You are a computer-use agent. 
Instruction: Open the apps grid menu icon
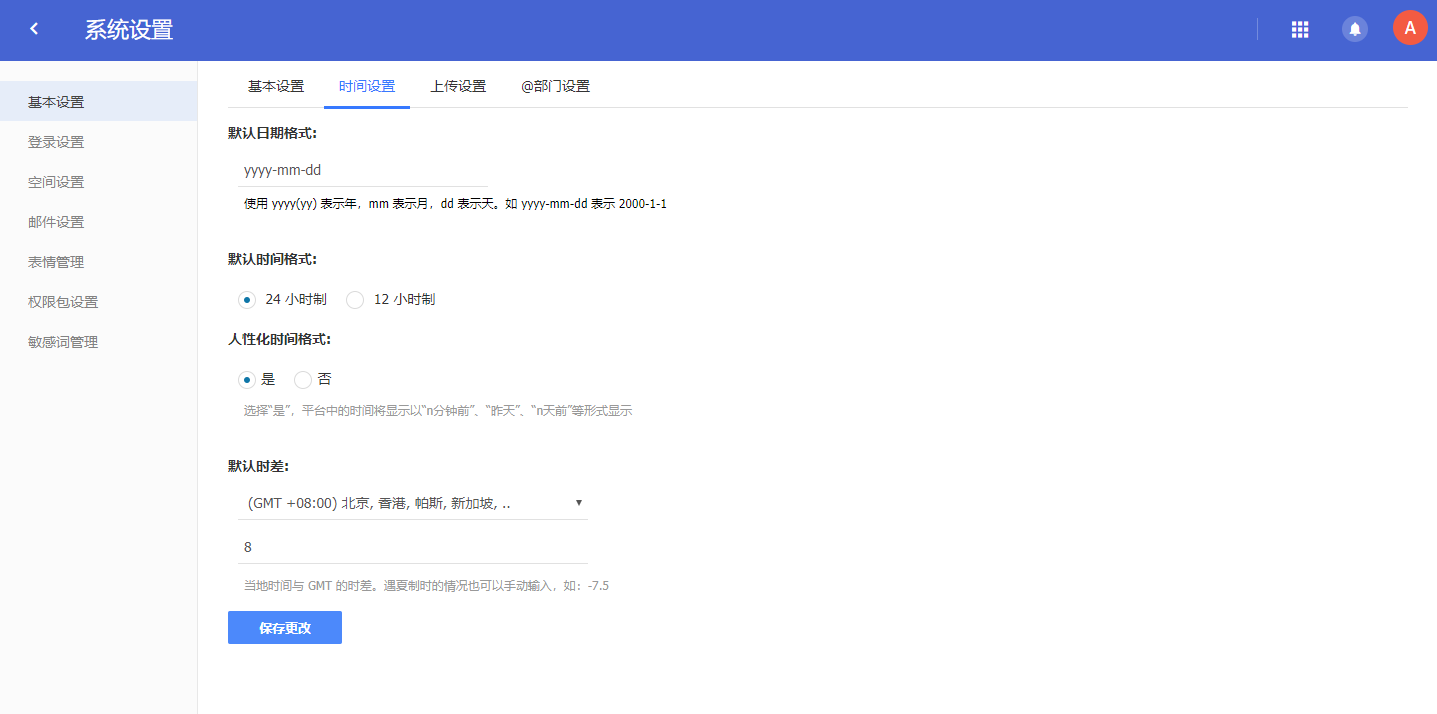coord(1300,29)
